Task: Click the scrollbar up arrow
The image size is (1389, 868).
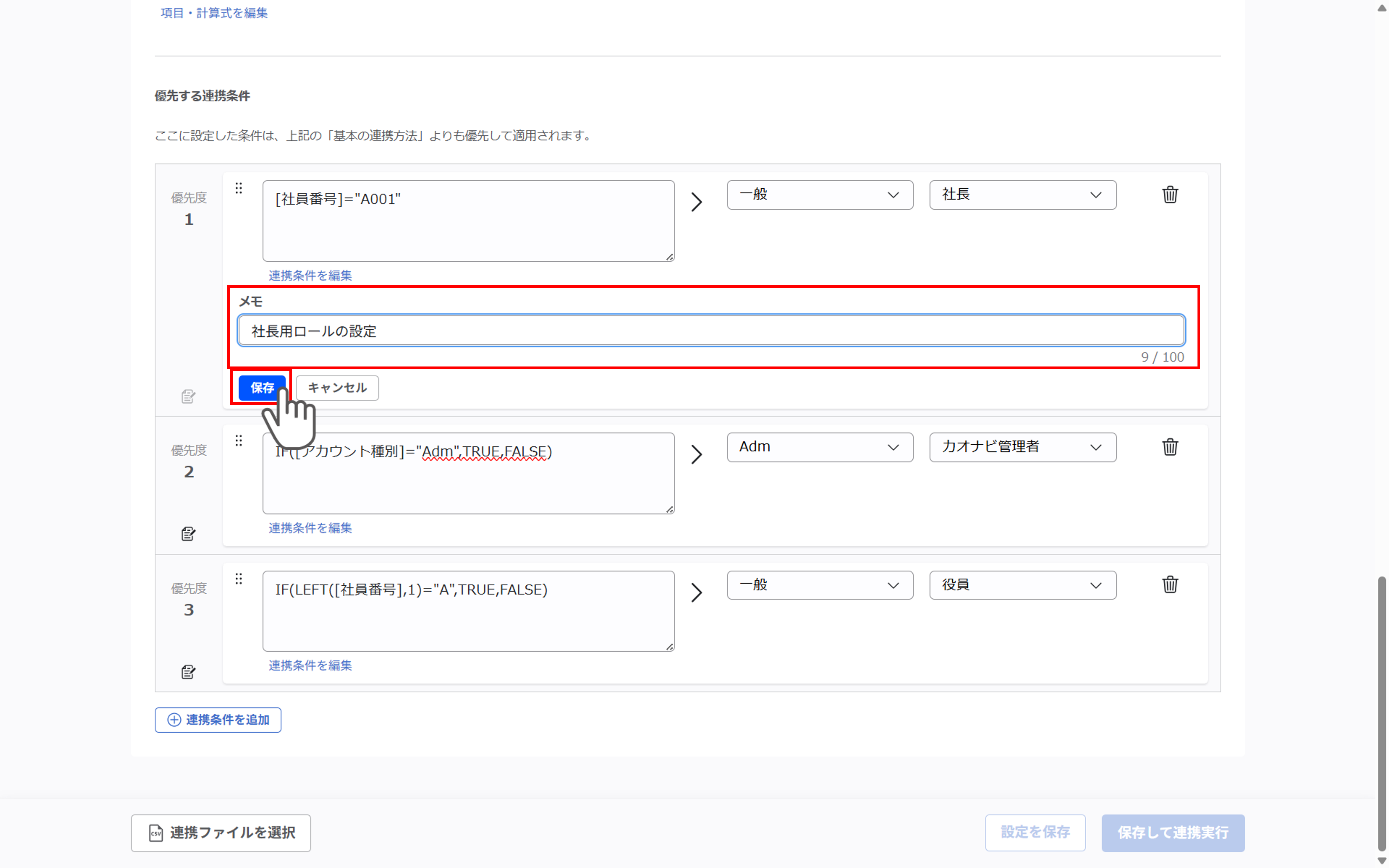Action: pyautogui.click(x=1382, y=8)
